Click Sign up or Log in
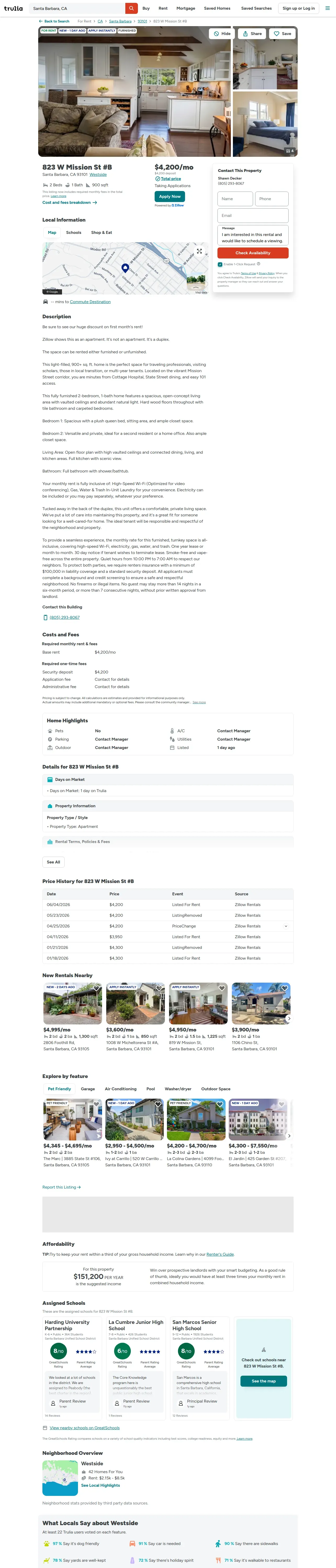Screen dimensions: 336x1568 pos(299,9)
